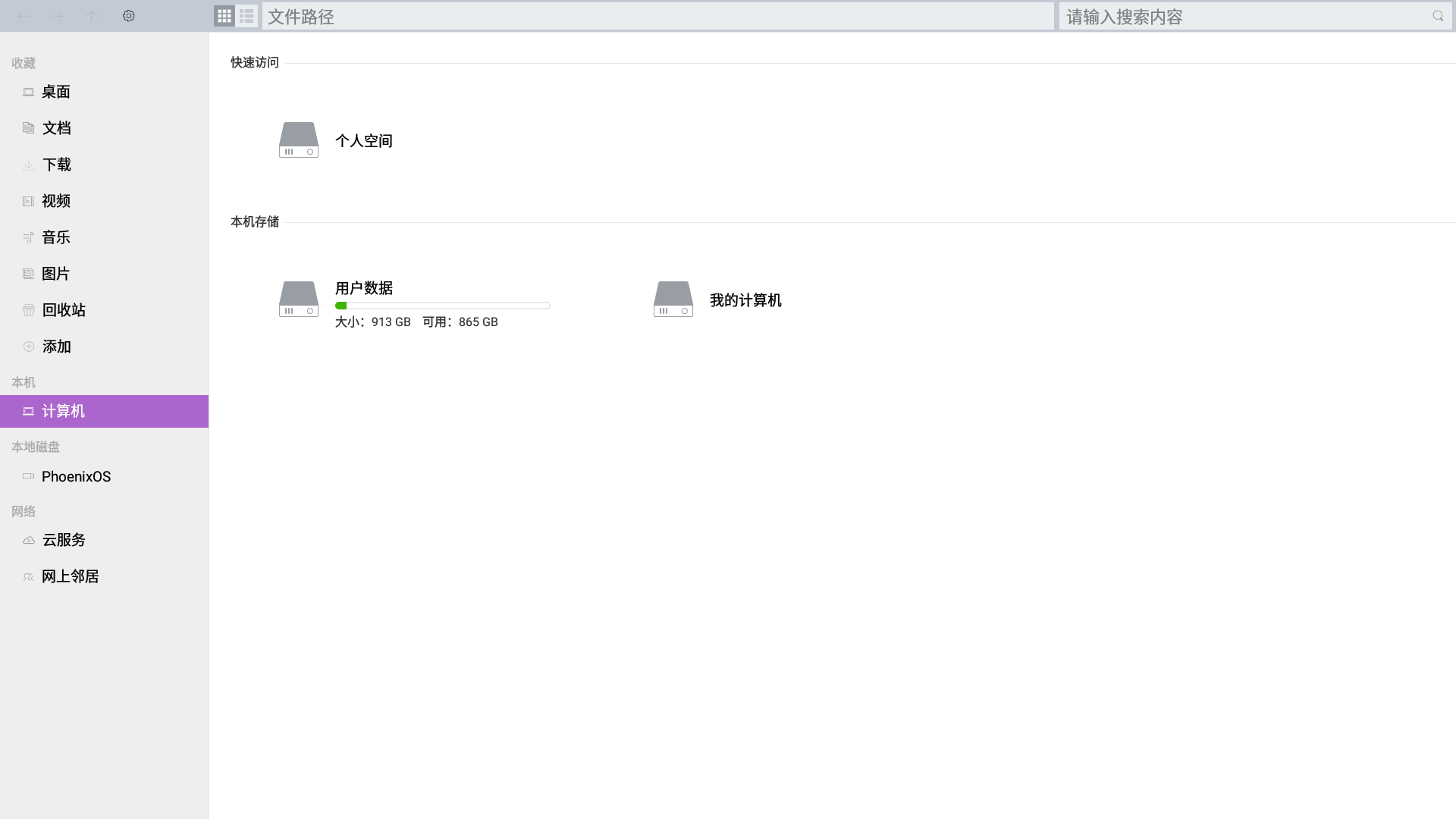Image resolution: width=1456 pixels, height=819 pixels.
Task: Open 图片 in the sidebar
Action: pyautogui.click(x=104, y=274)
